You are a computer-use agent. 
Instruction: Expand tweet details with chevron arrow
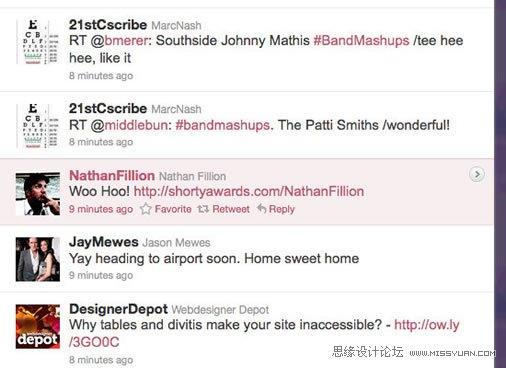pos(477,174)
